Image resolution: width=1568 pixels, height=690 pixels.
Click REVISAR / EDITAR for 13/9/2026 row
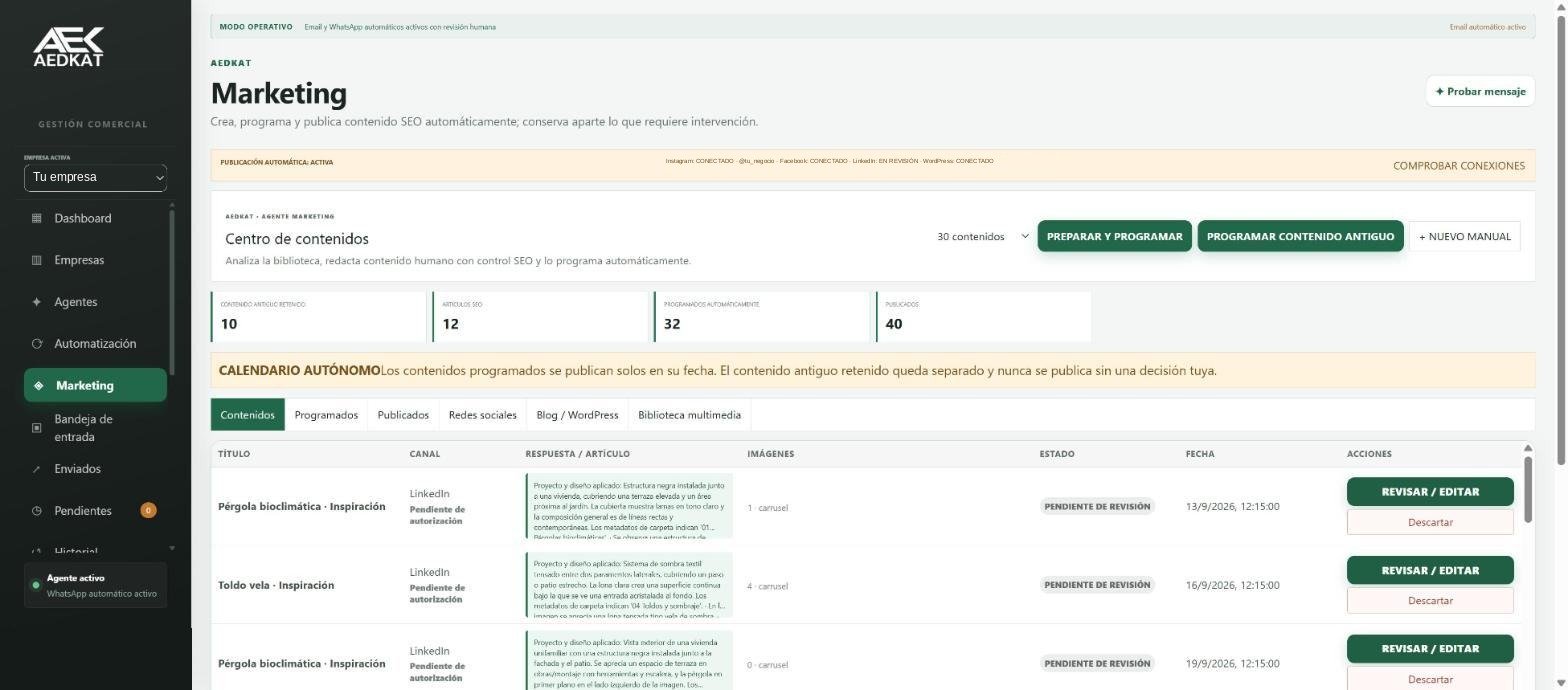pos(1430,492)
